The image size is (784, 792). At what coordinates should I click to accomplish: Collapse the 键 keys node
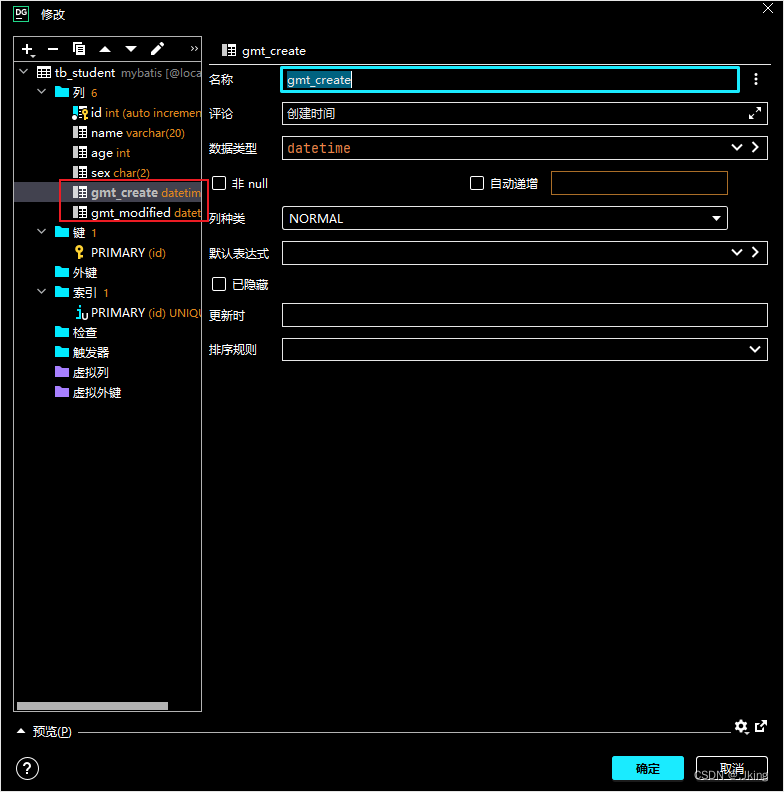pyautogui.click(x=42, y=231)
